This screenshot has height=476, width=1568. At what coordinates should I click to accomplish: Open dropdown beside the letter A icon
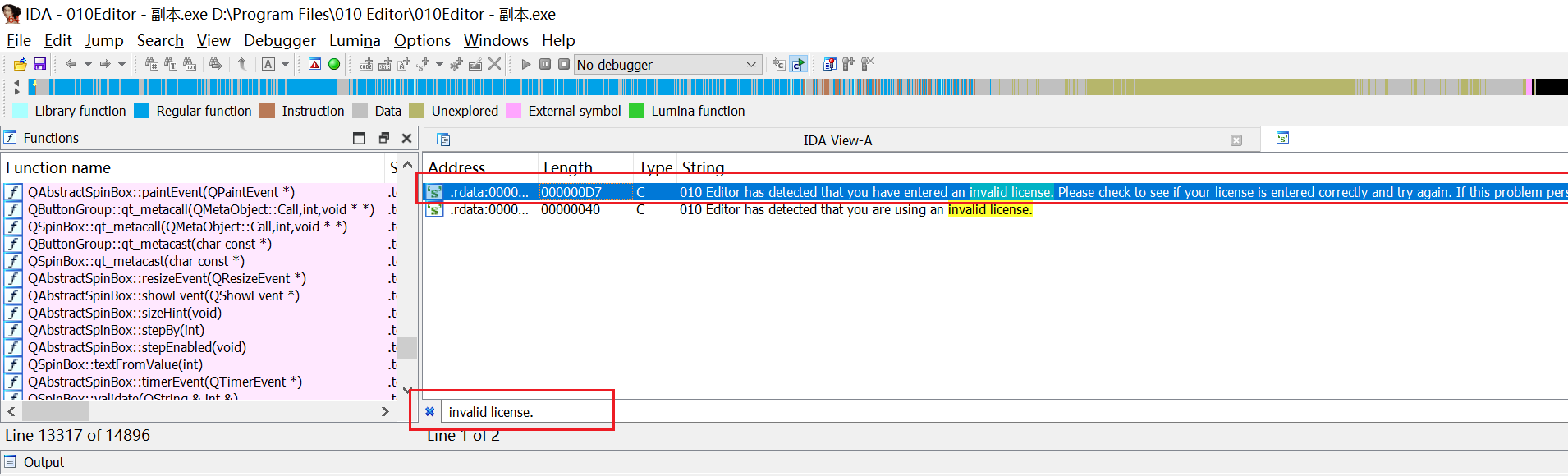tap(285, 64)
